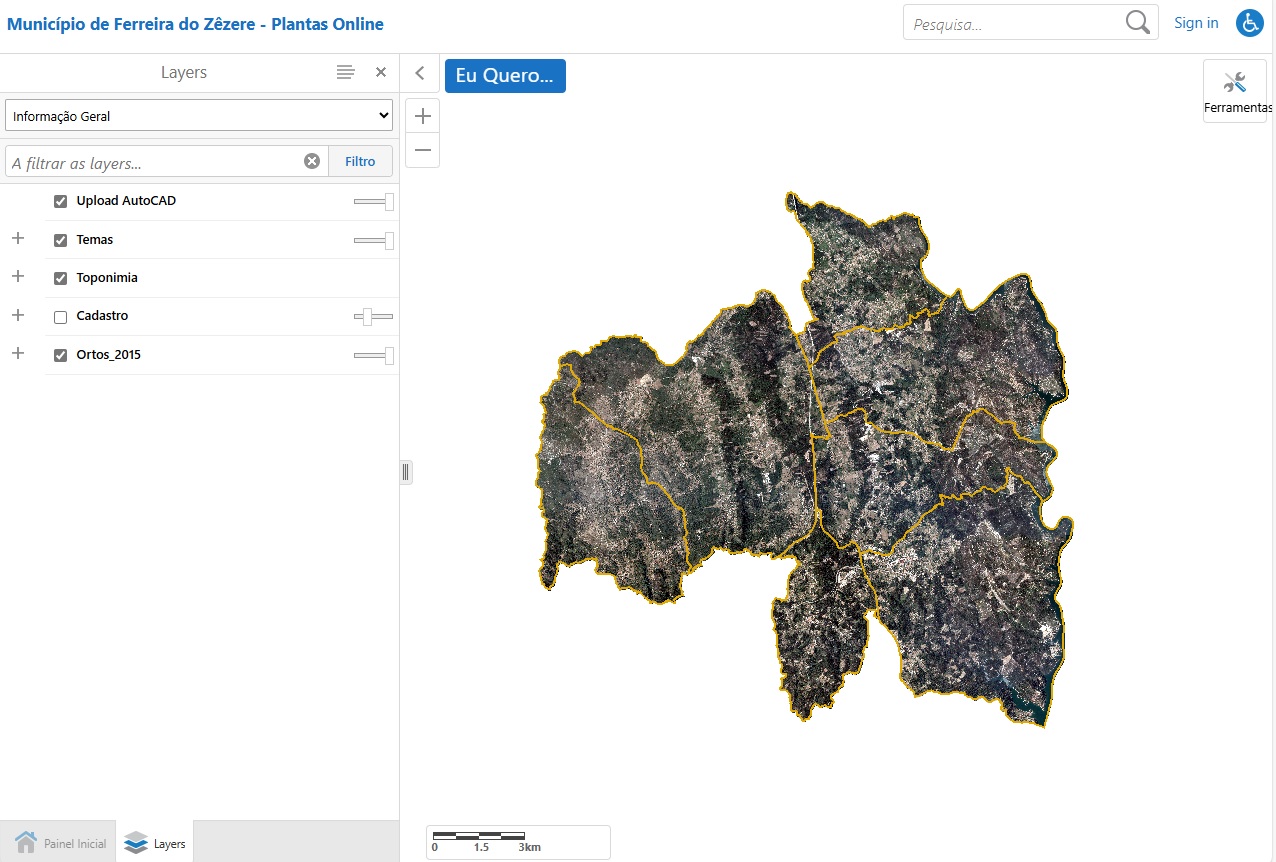This screenshot has width=1276, height=862.
Task: Switch to the Painel Inicial tab
Action: click(x=61, y=843)
